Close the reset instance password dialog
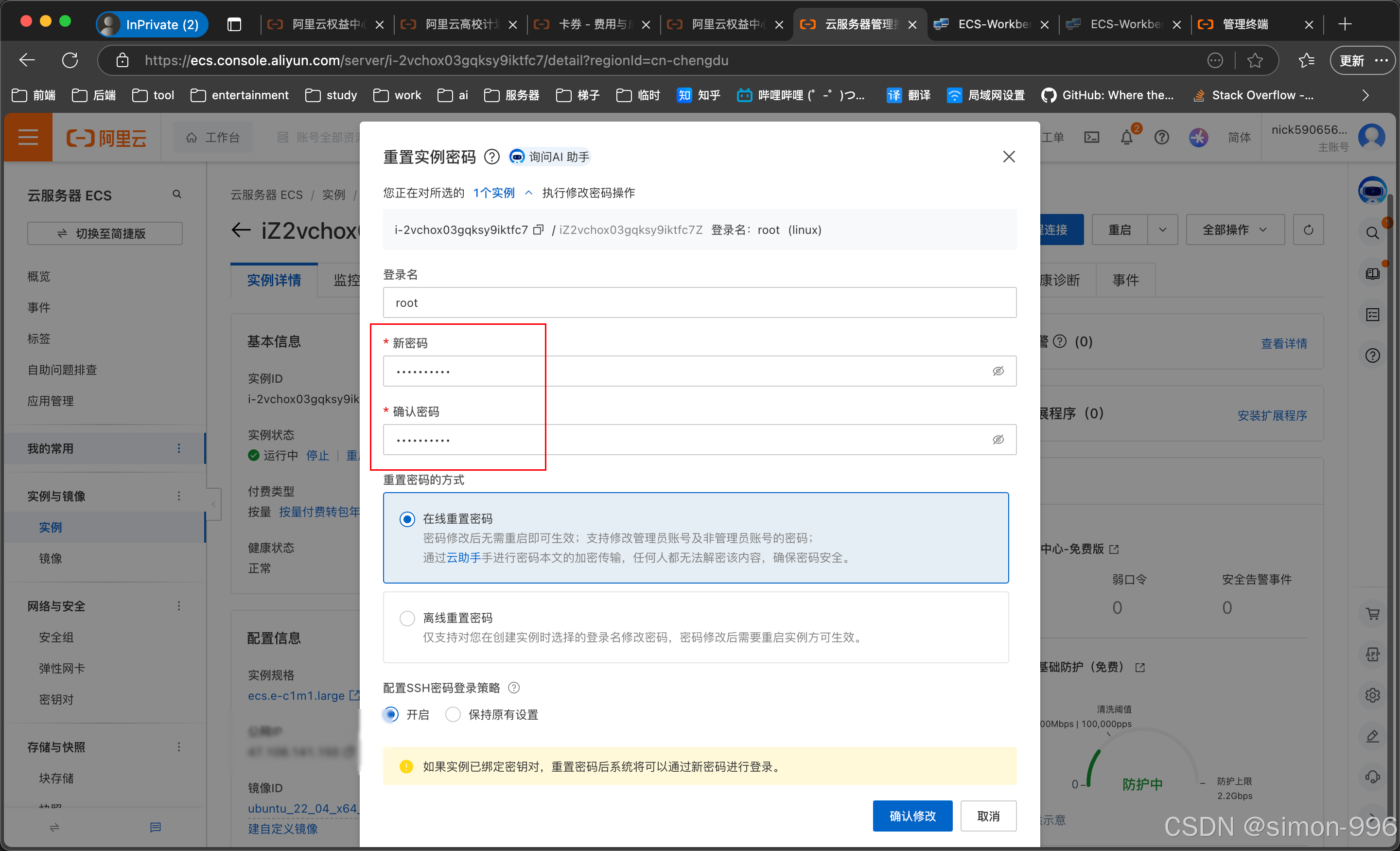Screen dimensions: 1400x851 [x=1009, y=156]
